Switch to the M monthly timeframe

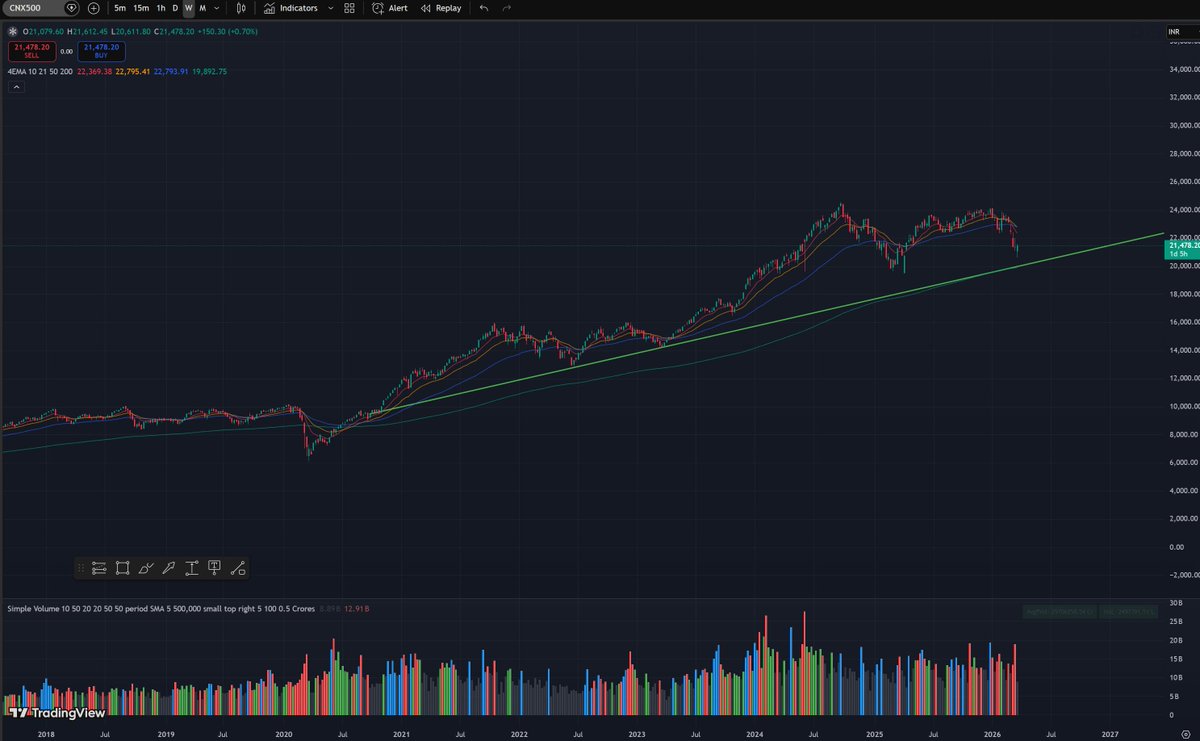tap(202, 8)
